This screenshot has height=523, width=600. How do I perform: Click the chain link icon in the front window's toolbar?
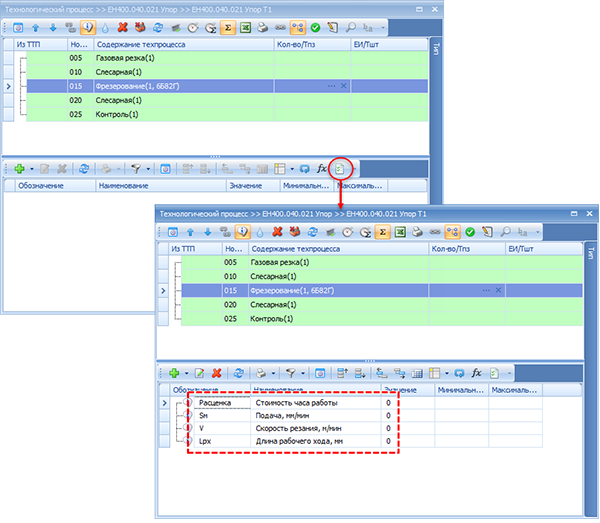point(435,232)
